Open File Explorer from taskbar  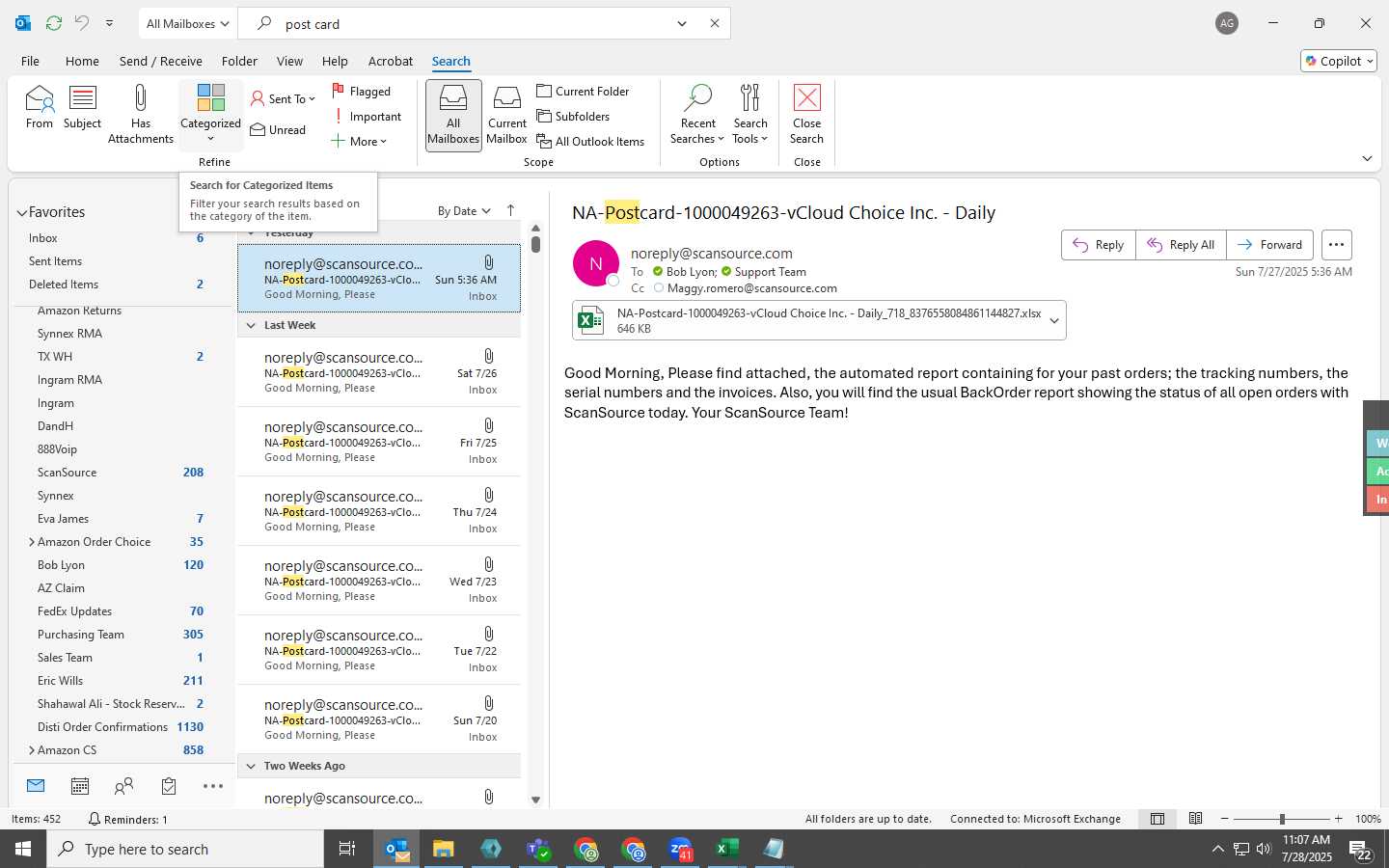[x=443, y=849]
